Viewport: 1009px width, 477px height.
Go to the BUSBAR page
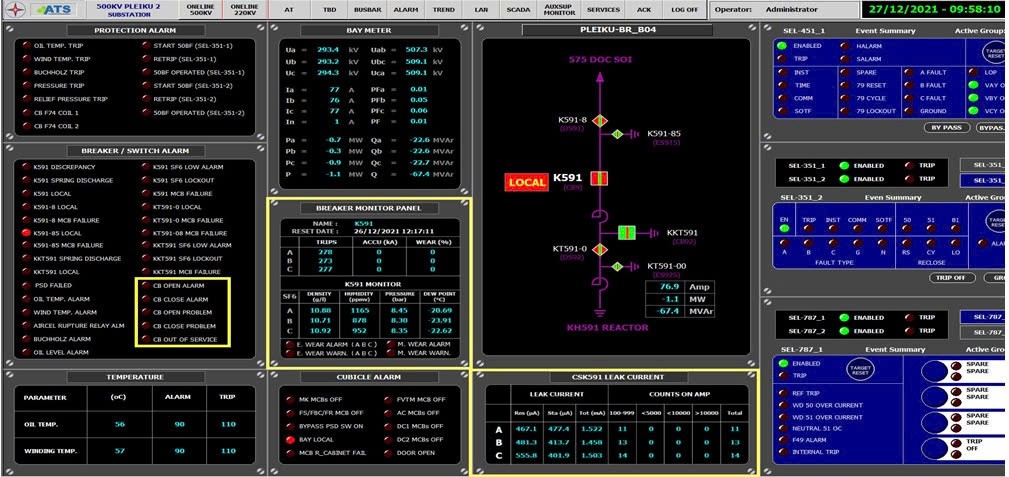(367, 10)
